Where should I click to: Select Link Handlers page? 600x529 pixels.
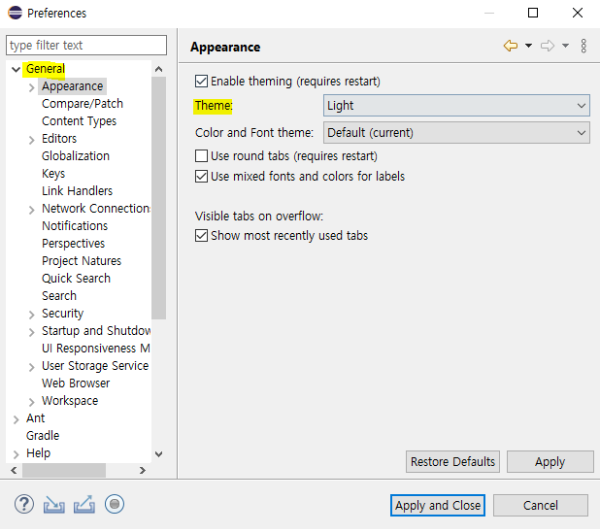click(77, 191)
